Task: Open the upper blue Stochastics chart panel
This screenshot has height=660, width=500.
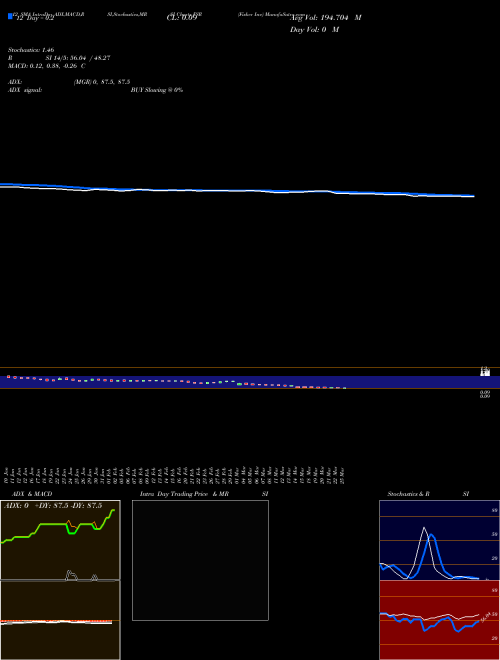Action: click(439, 540)
